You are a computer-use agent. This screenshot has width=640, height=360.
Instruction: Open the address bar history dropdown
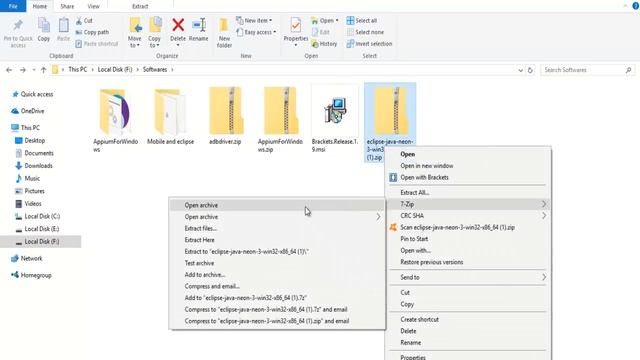click(520, 70)
